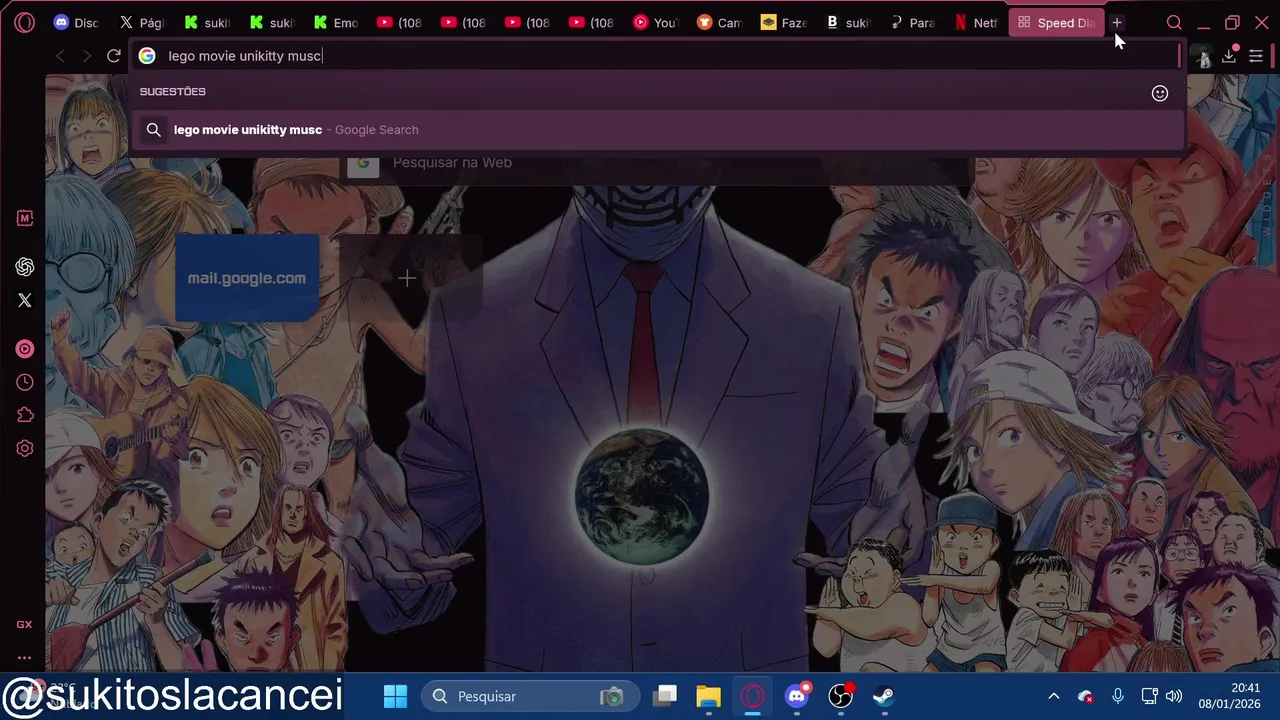Open the mail.google.com speed dial tile
Image resolution: width=1280 pixels, height=720 pixels.
coord(247,278)
